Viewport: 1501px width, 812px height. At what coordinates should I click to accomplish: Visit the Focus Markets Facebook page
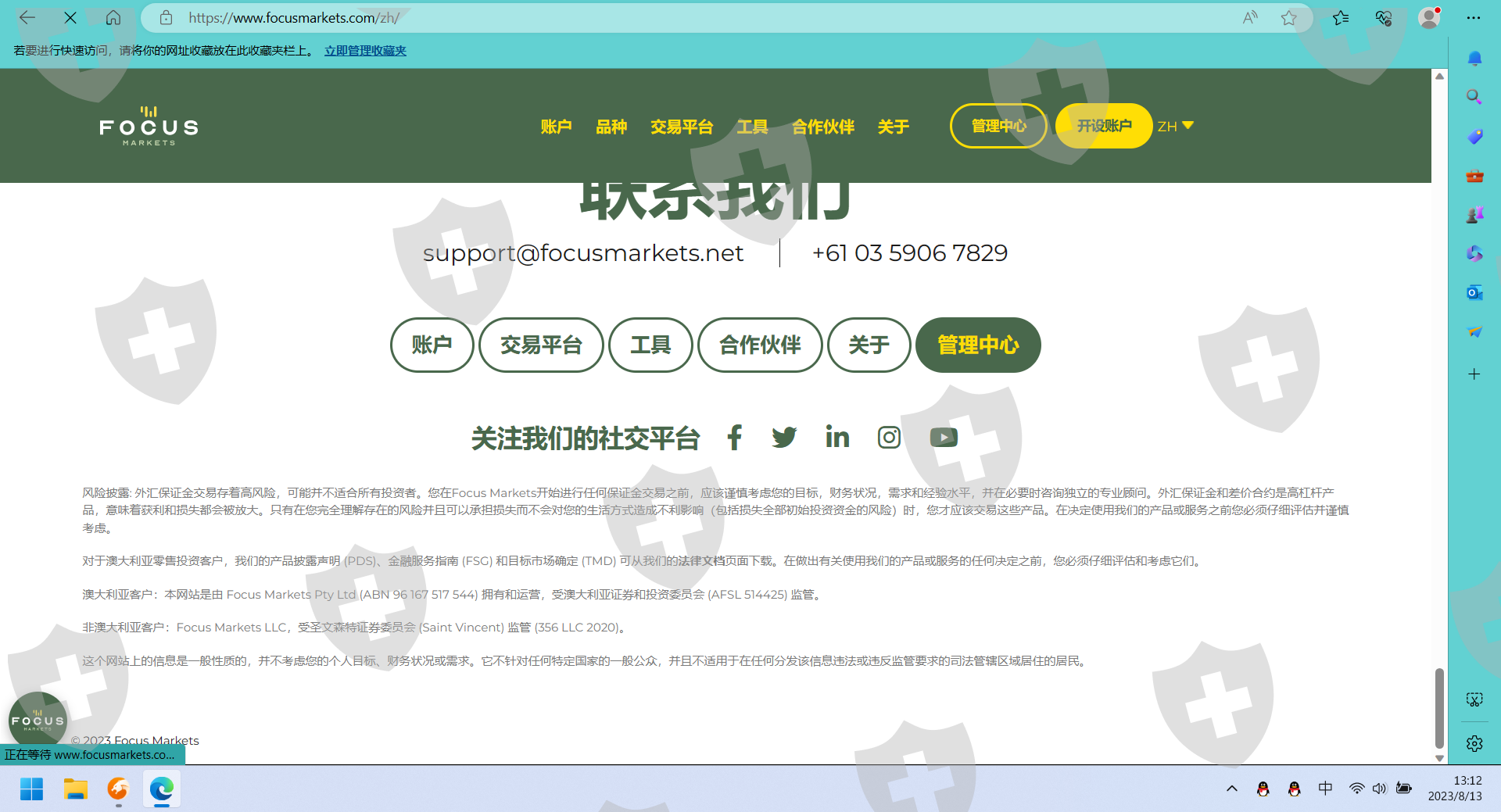(734, 438)
